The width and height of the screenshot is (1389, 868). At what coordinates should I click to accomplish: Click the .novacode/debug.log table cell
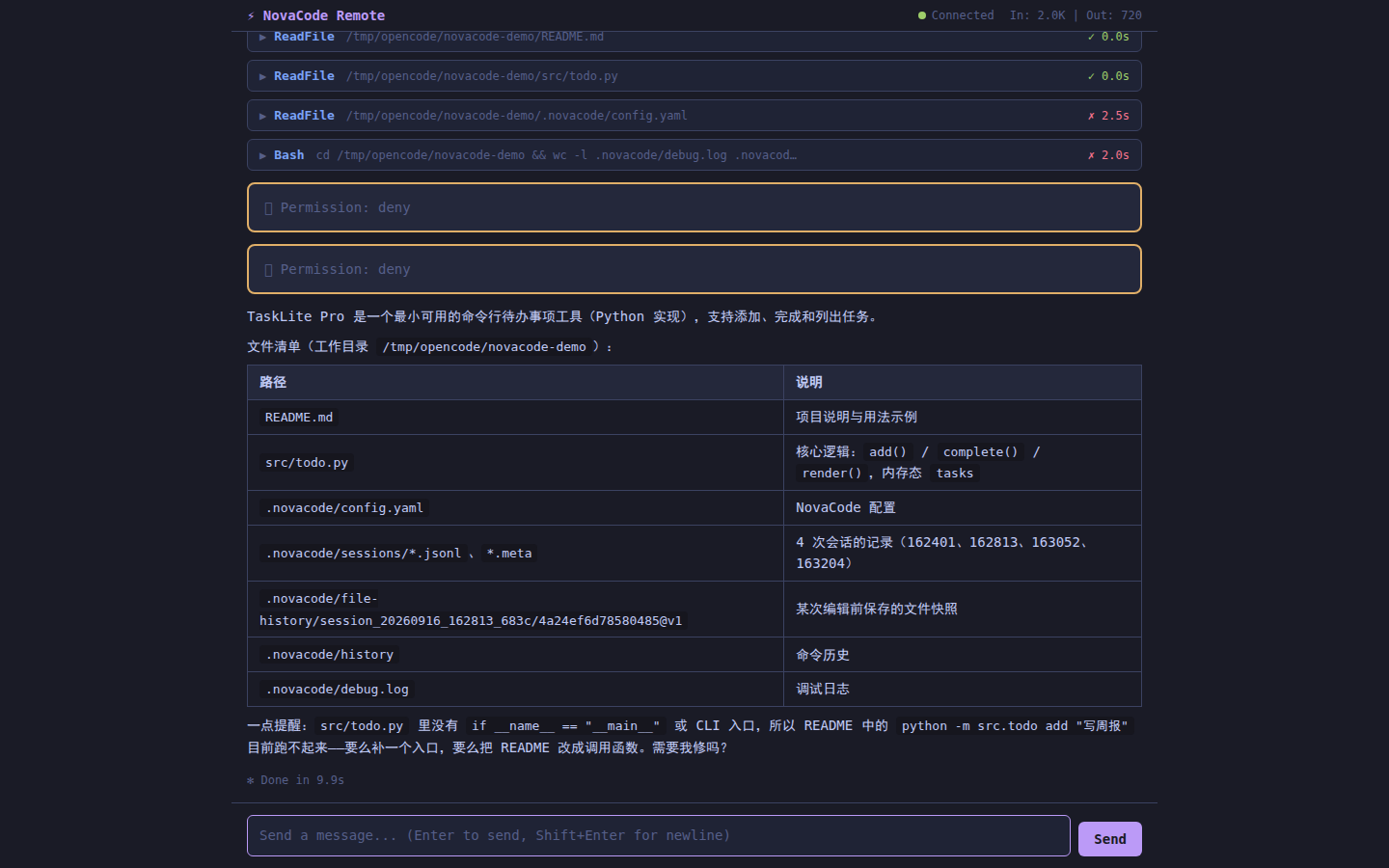pyautogui.click(x=515, y=689)
